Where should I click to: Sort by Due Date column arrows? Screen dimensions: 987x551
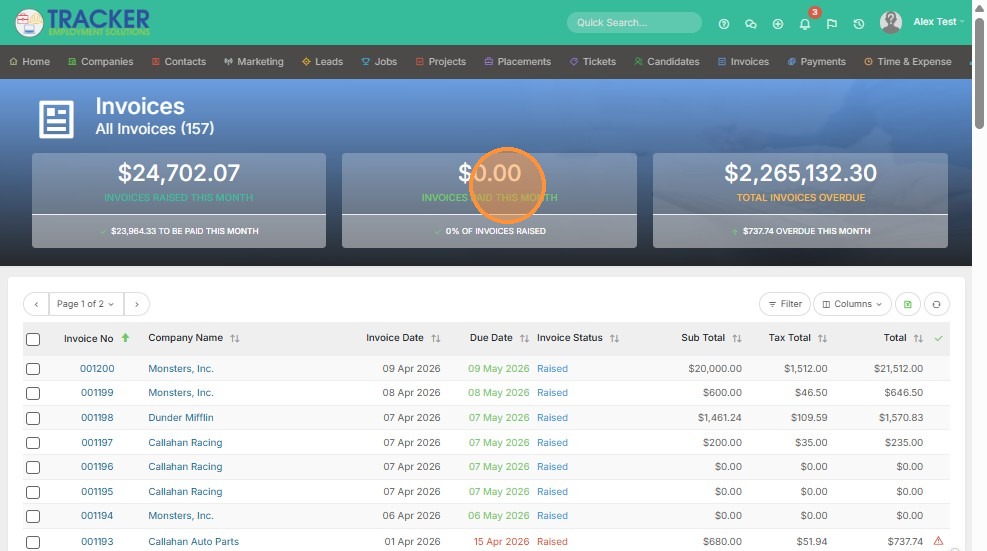[x=524, y=338]
